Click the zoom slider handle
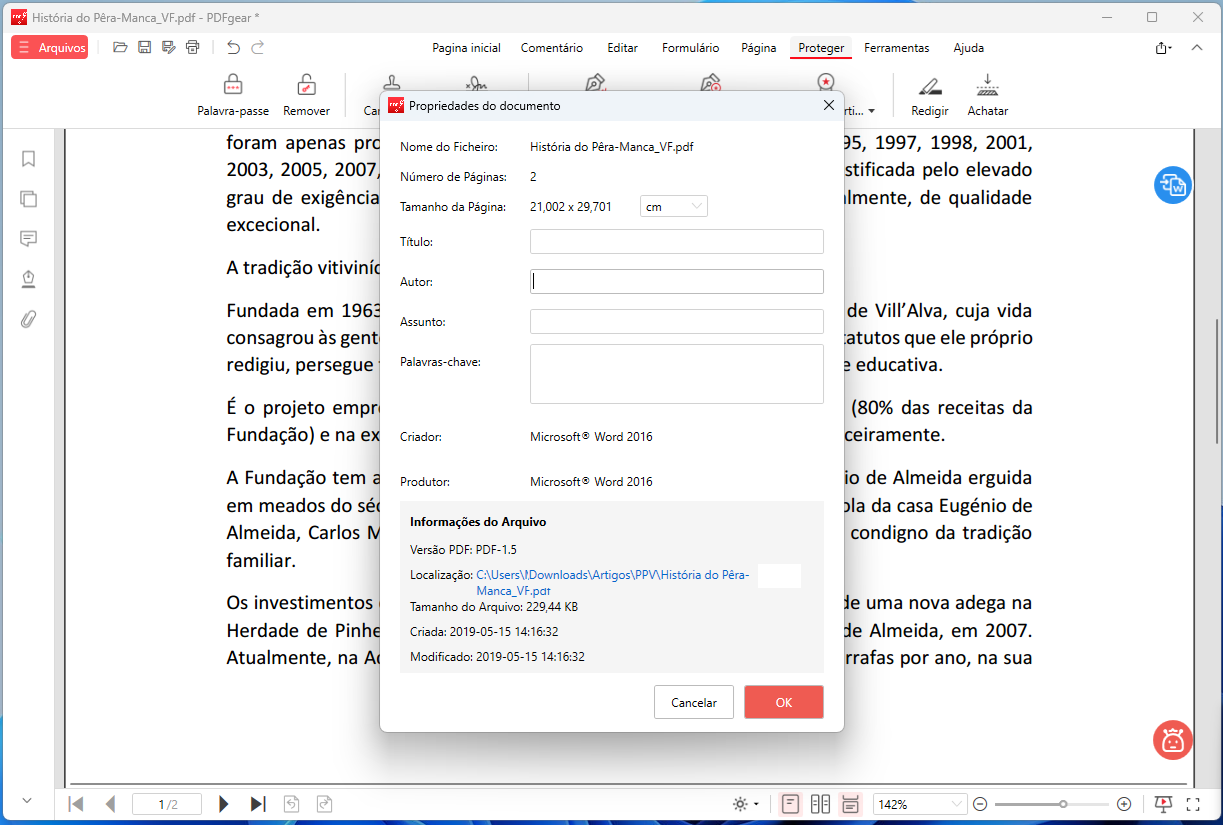Viewport: 1223px width, 825px height. click(1063, 804)
